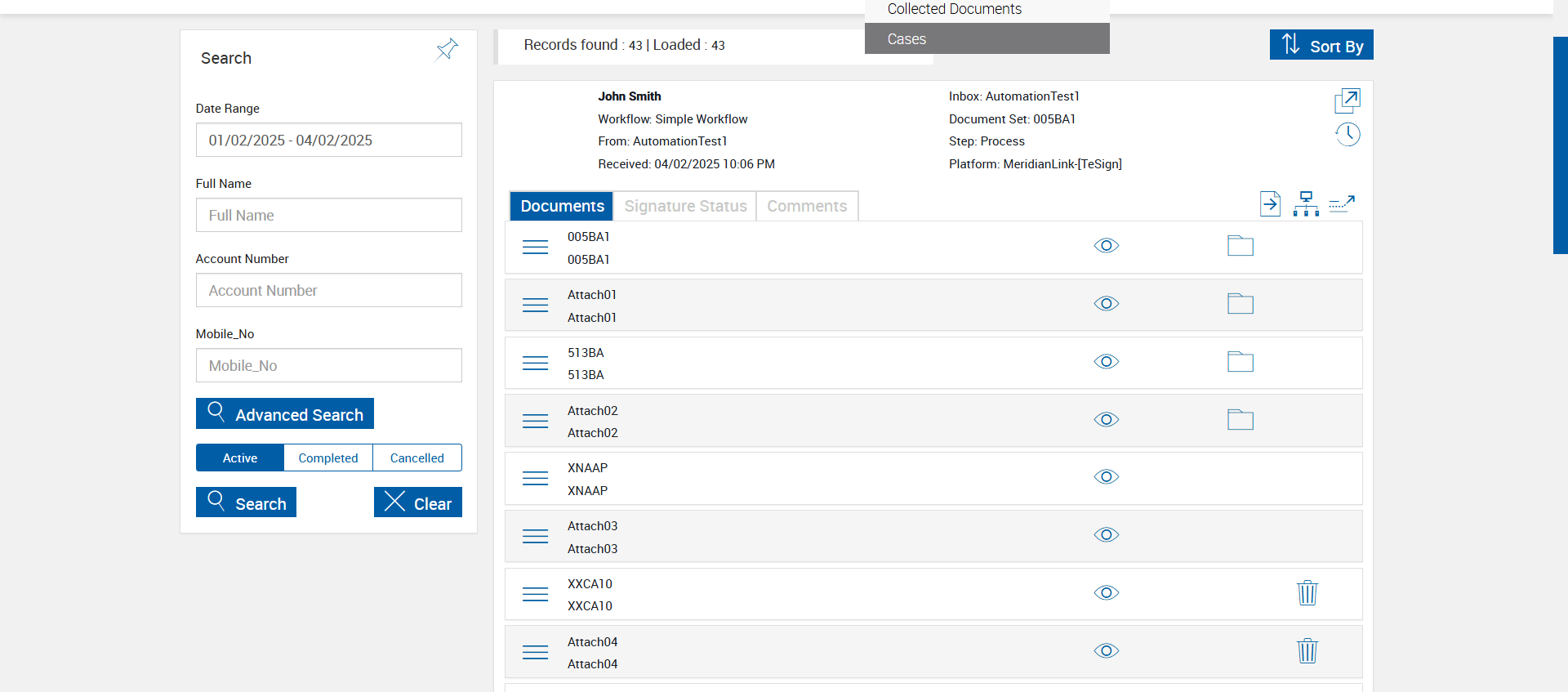The image size is (1568, 692).
Task: Delete the XXCA10 document
Action: click(x=1307, y=593)
